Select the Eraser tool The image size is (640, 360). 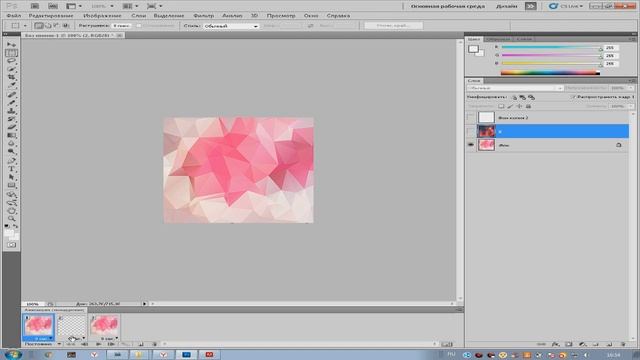(x=11, y=127)
